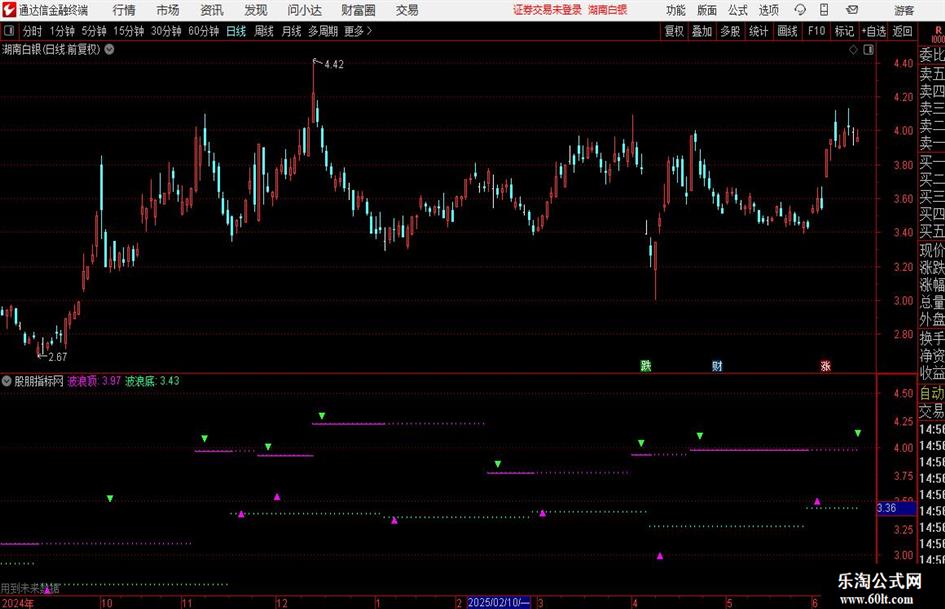Open the 功能 menu
The height and width of the screenshot is (609, 945).
tap(676, 10)
